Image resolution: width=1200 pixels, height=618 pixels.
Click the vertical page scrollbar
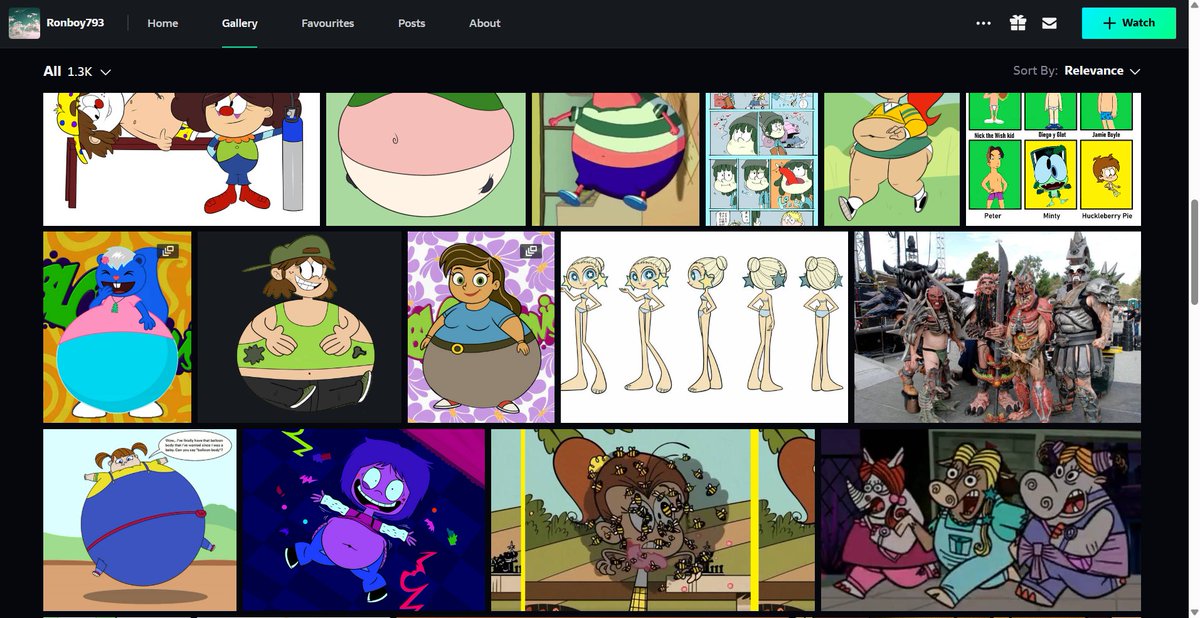1194,250
